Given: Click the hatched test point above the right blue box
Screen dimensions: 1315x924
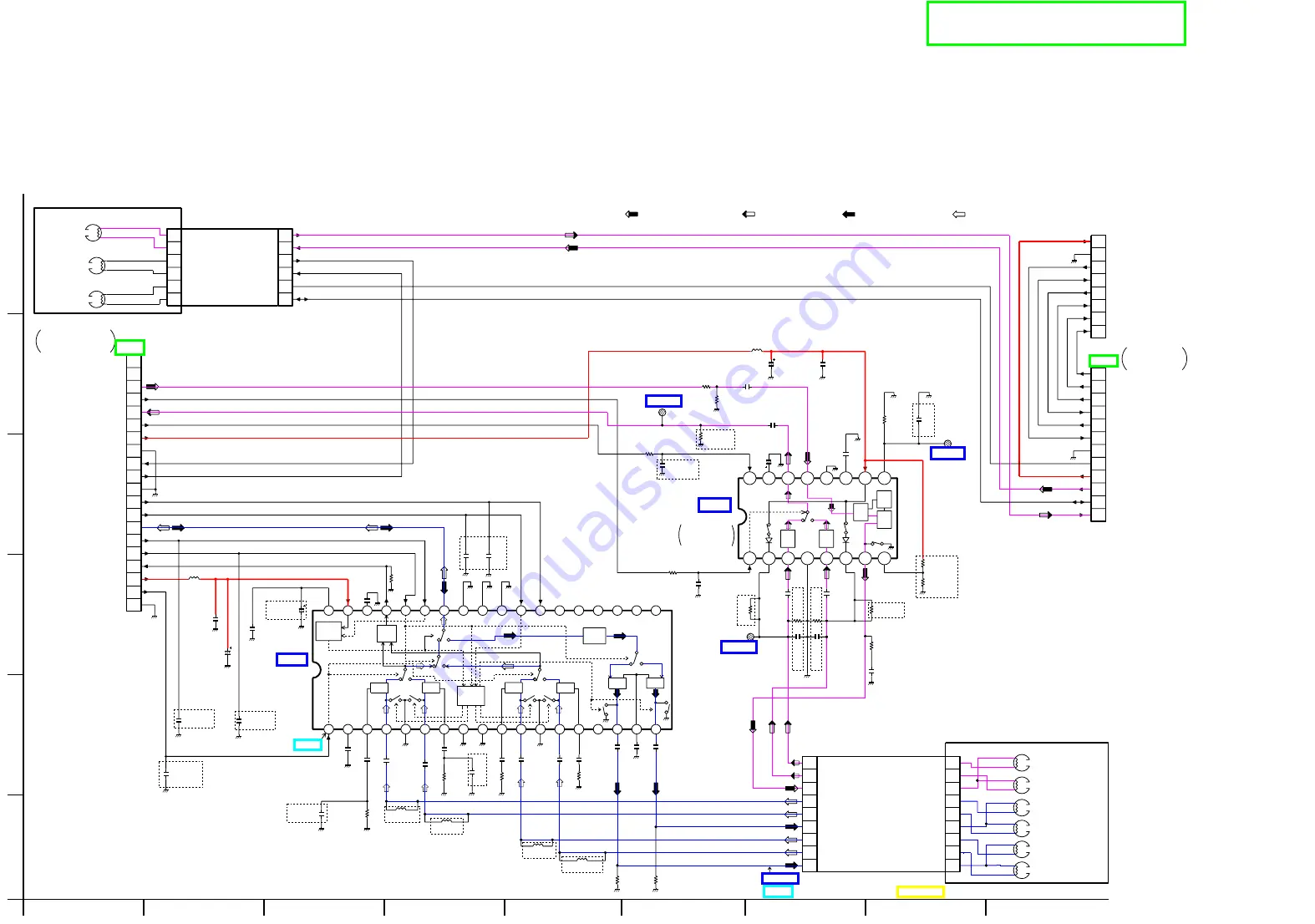Looking at the screenshot, I should coord(947,444).
